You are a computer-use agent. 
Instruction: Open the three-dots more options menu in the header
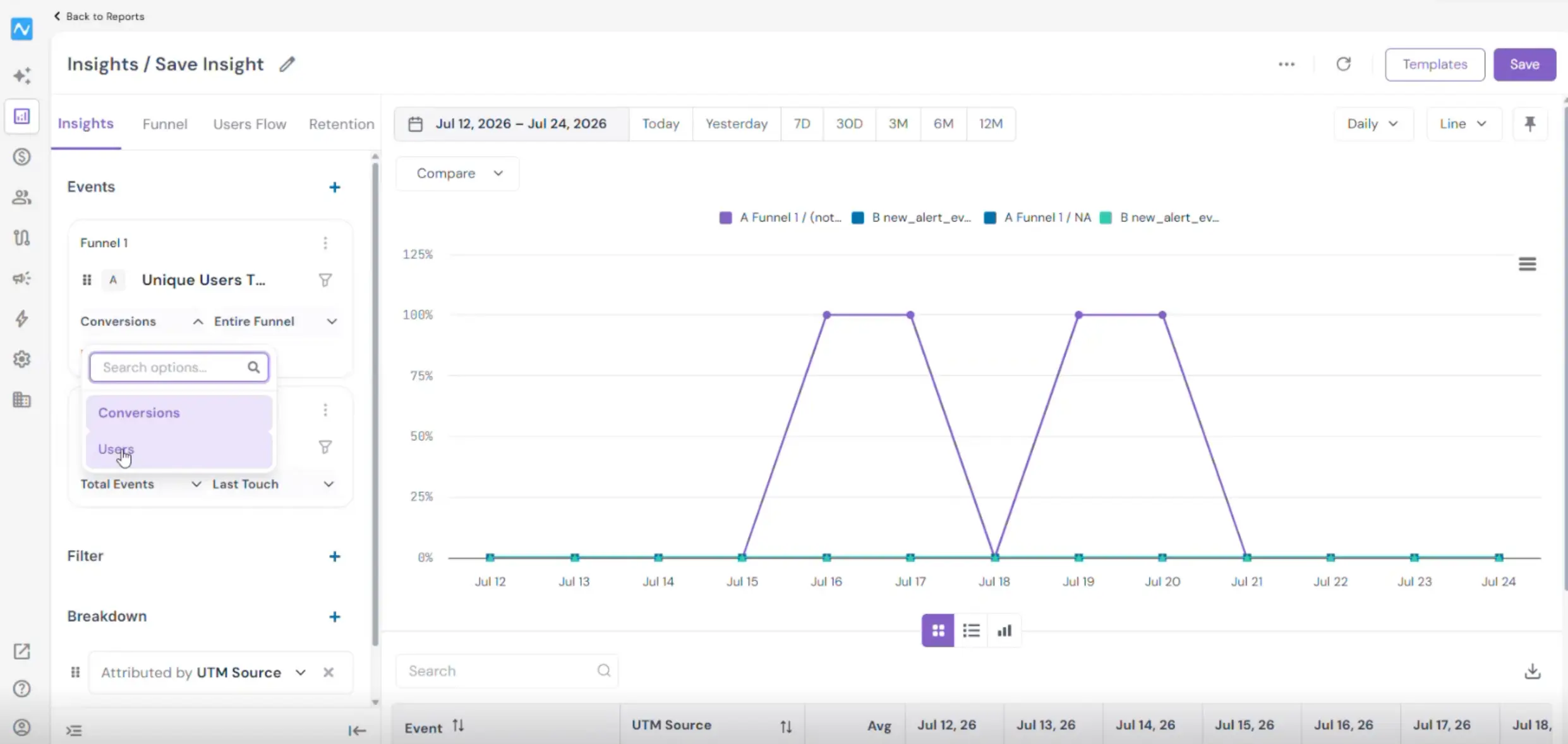1286,64
